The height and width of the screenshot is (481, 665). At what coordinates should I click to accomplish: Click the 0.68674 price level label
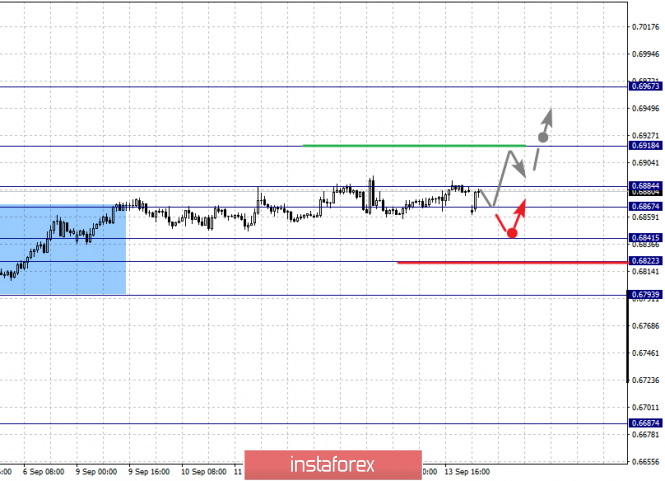pos(645,207)
